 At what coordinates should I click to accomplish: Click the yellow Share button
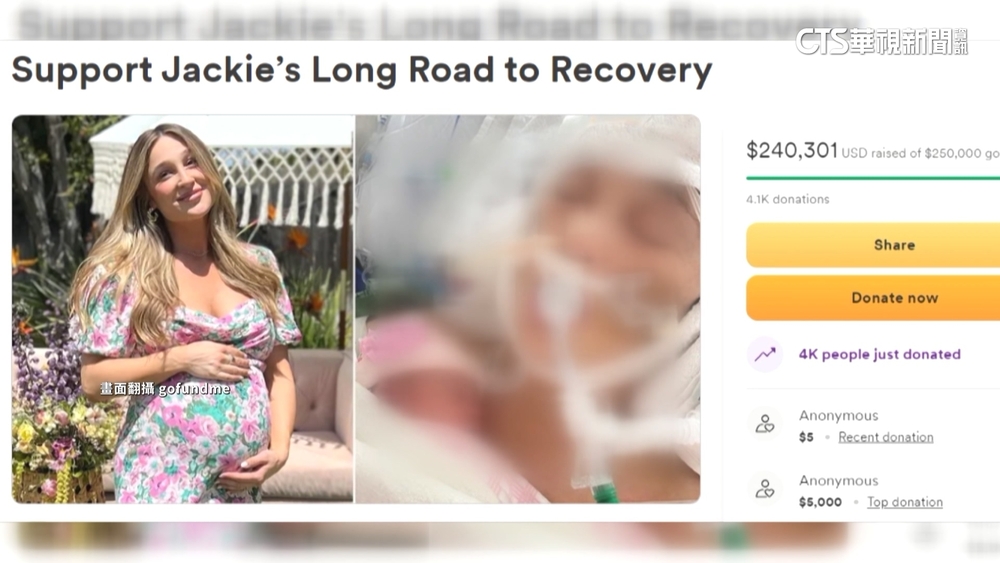[x=873, y=245]
